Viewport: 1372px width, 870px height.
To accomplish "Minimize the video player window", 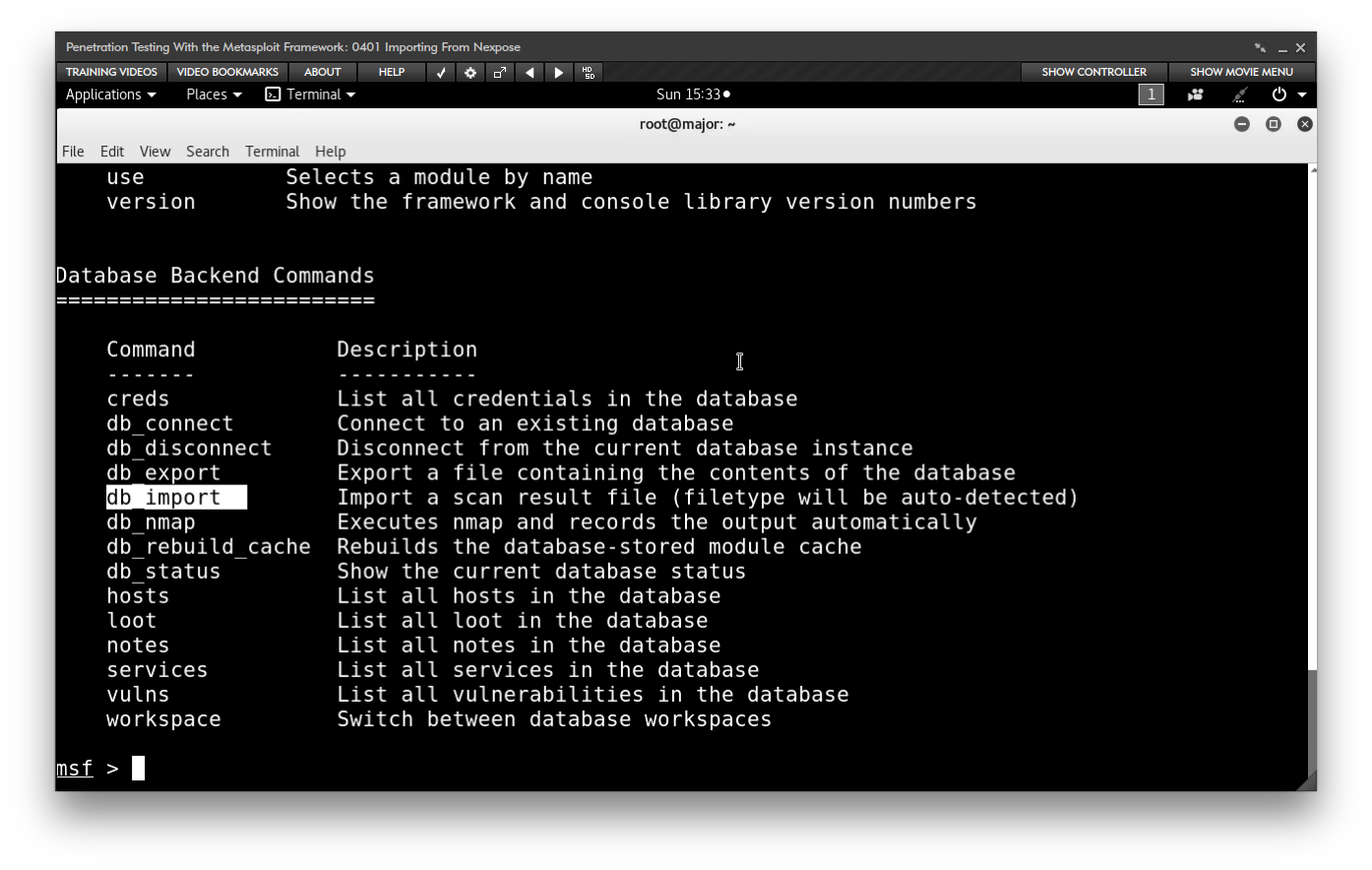I will coord(1282,48).
